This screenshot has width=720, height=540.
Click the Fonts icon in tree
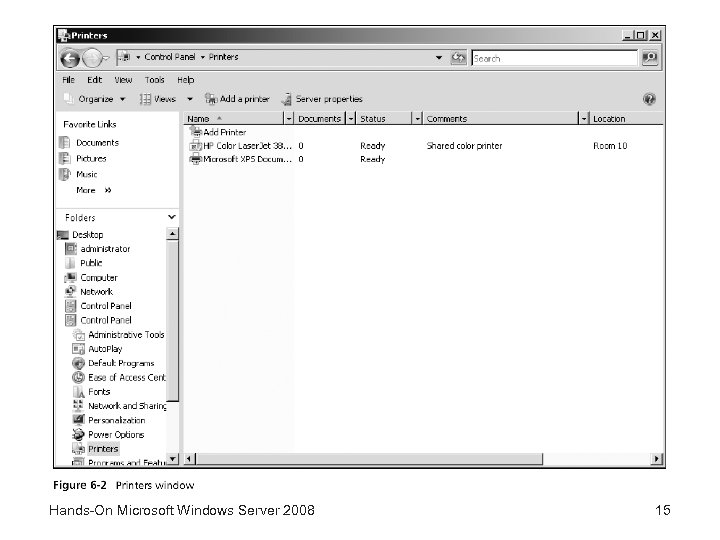(79, 392)
